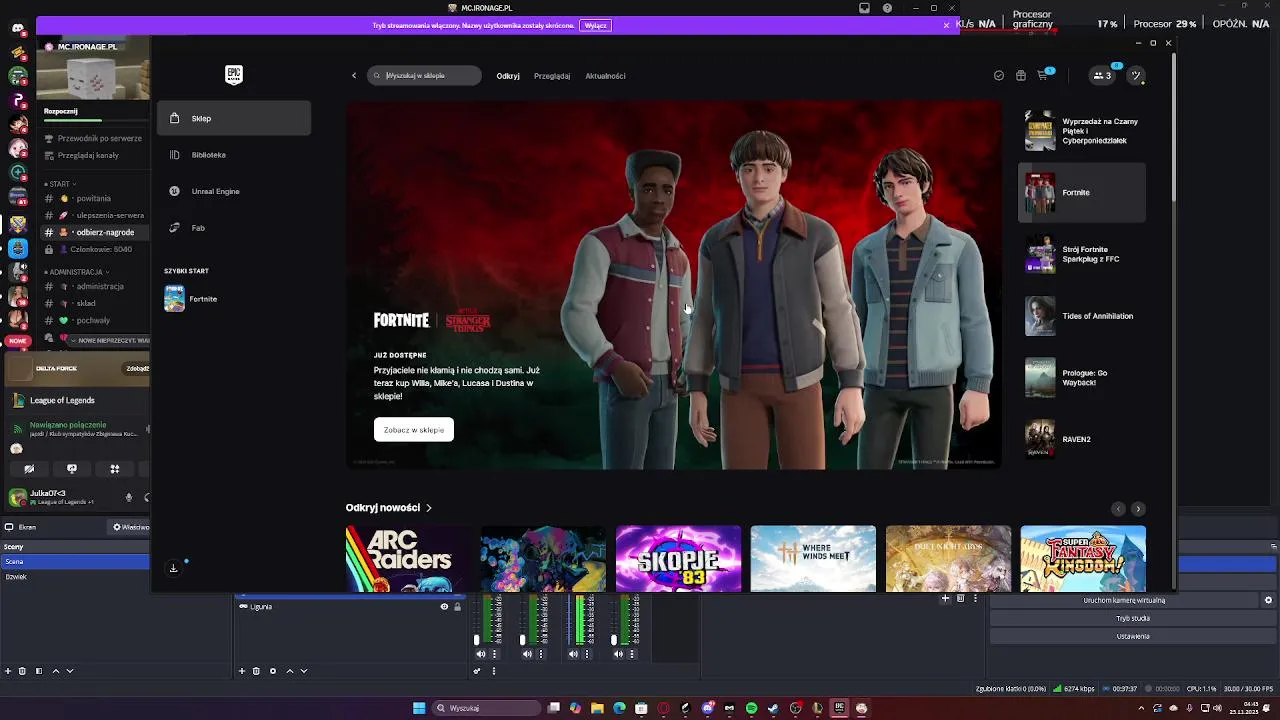
Task: Open the odbierz-nagrode channel
Action: point(93,232)
